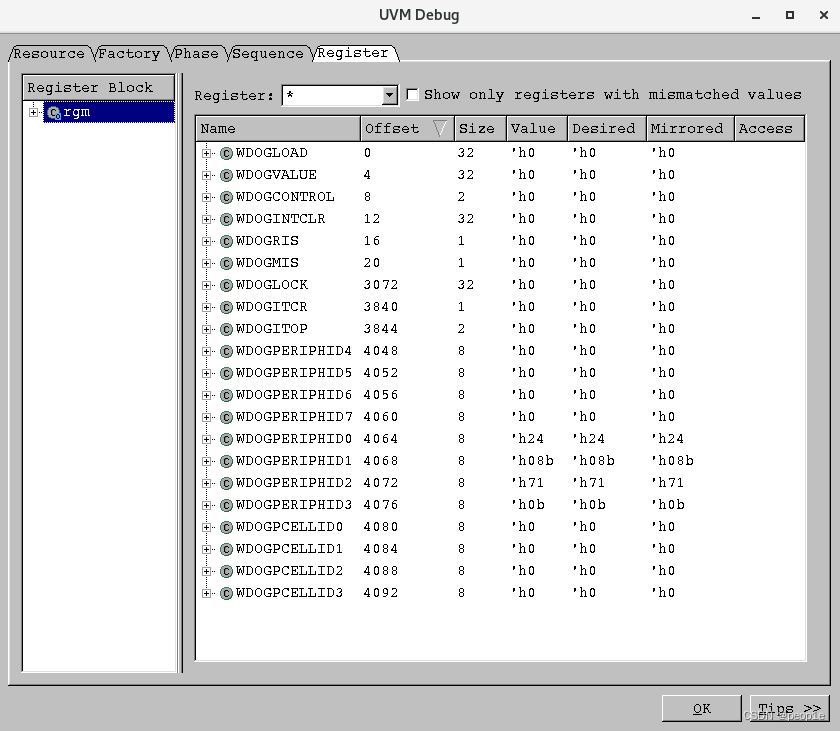Switch to the Resource tab
Viewport: 840px width, 731px height.
click(x=49, y=54)
